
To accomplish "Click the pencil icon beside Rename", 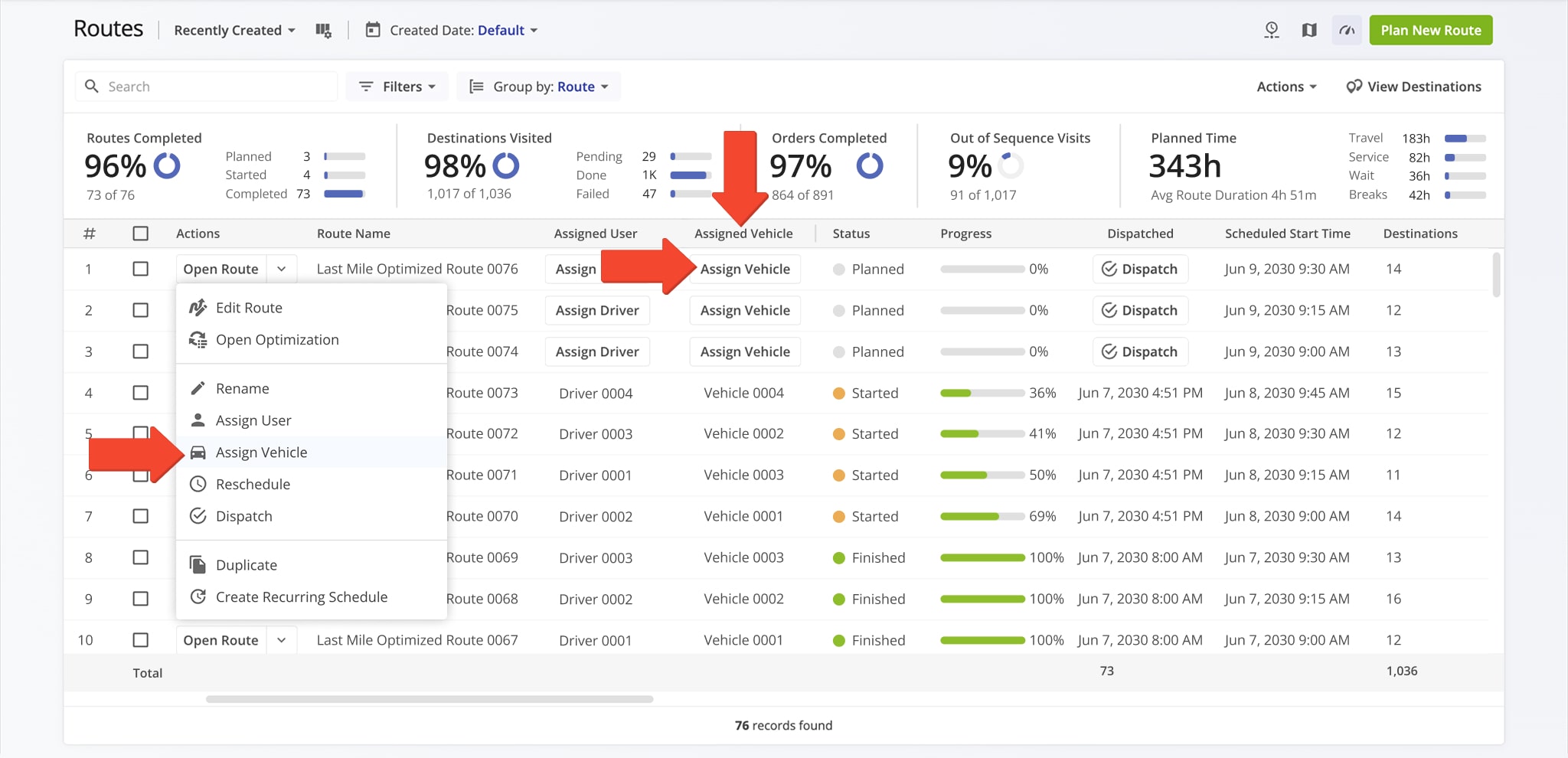I will pyautogui.click(x=198, y=388).
